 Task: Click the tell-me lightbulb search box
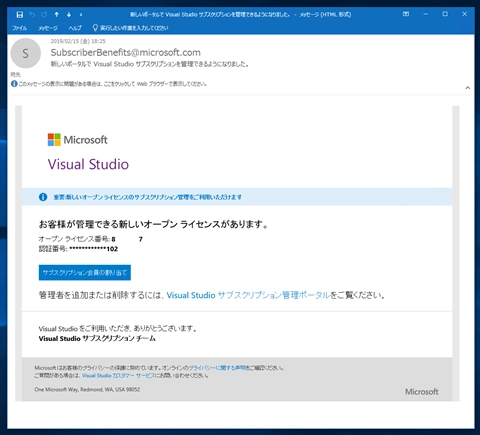130,28
